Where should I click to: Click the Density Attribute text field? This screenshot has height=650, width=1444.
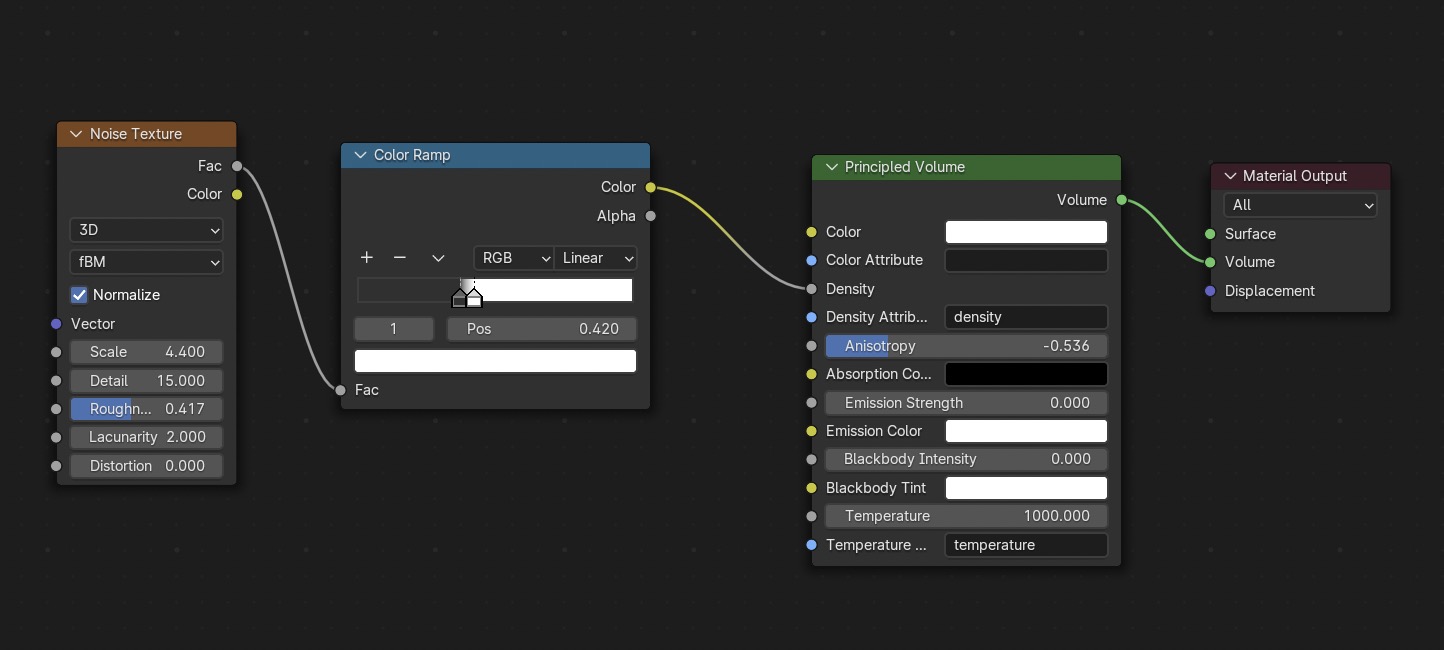[1026, 317]
